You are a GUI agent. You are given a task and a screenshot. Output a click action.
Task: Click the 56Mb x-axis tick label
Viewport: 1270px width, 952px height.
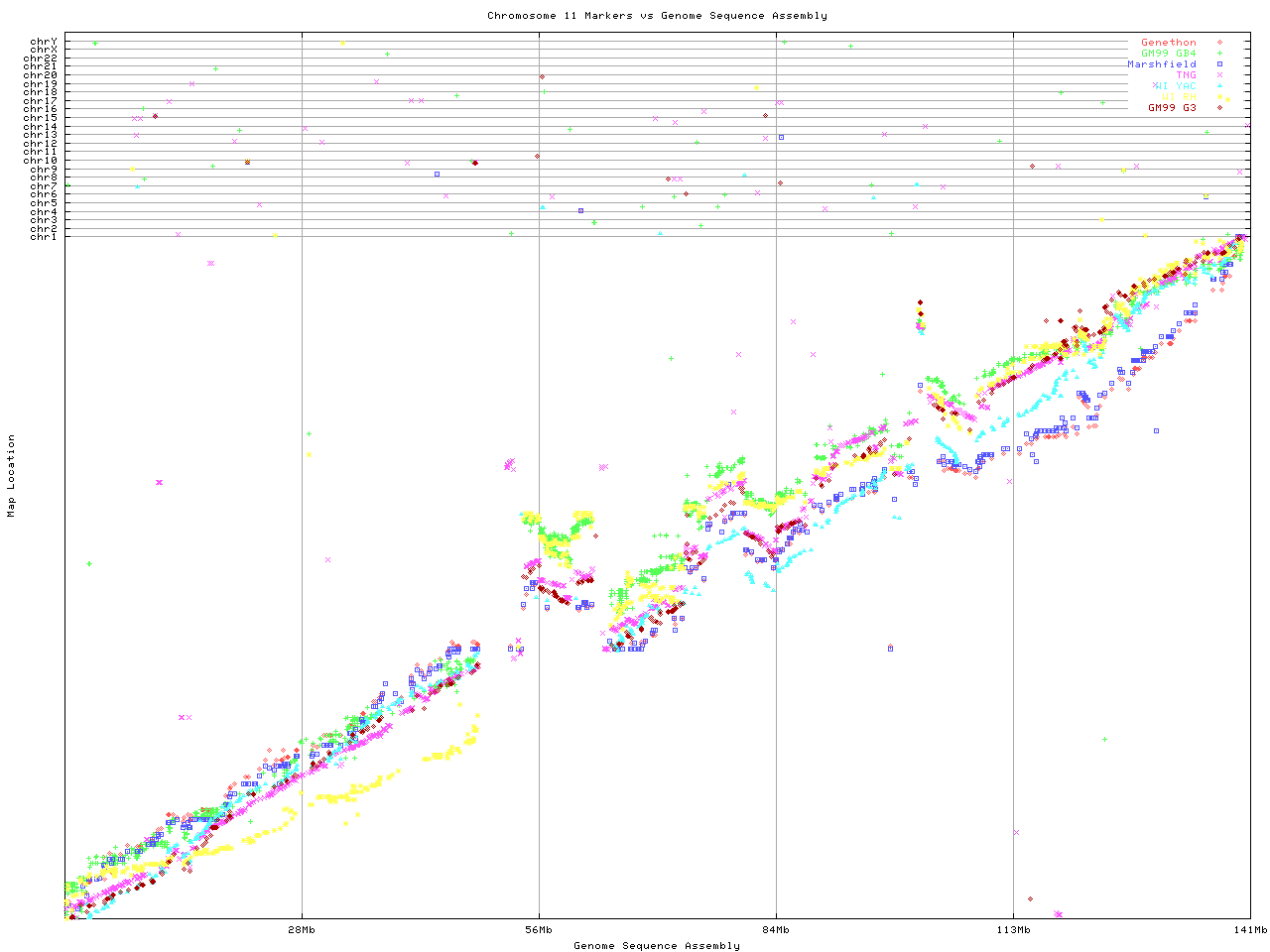(539, 930)
